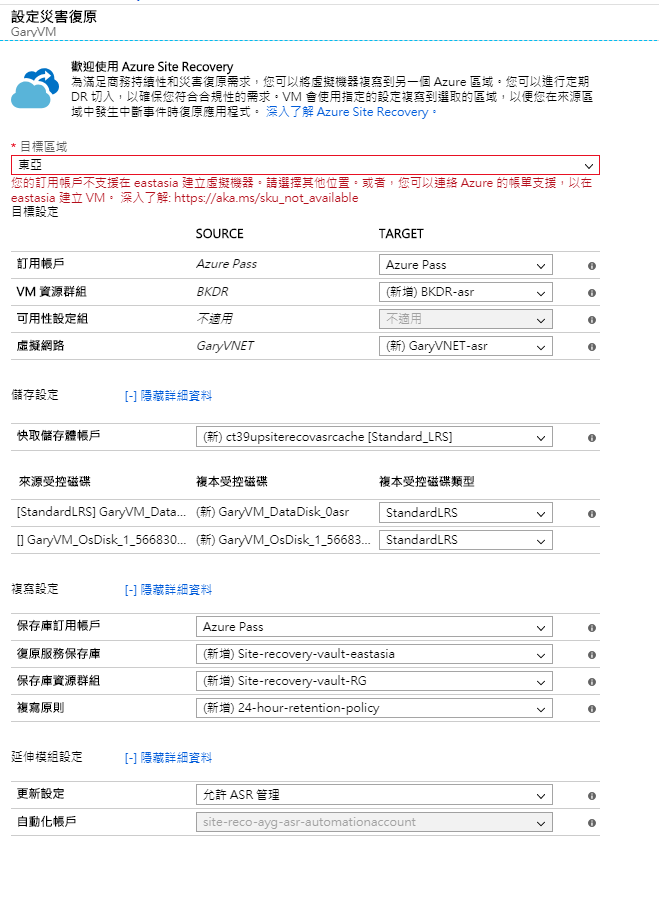This screenshot has width=659, height=913.
Task: Click info icon for 復原服務保存庫 row
Action: (x=591, y=655)
